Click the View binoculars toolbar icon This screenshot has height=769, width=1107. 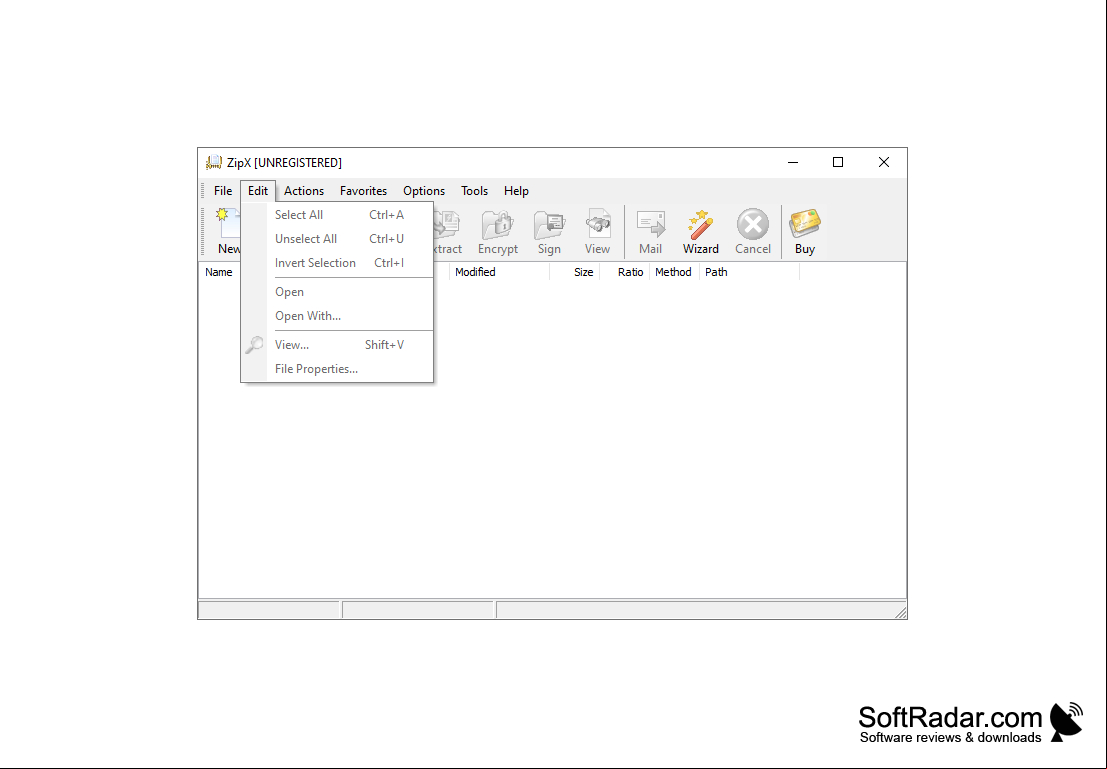tap(597, 231)
